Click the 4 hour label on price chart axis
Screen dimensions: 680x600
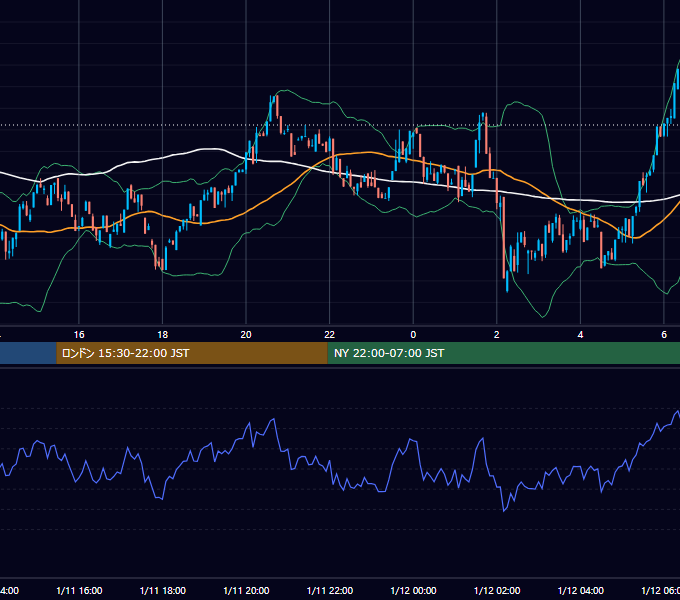click(580, 335)
